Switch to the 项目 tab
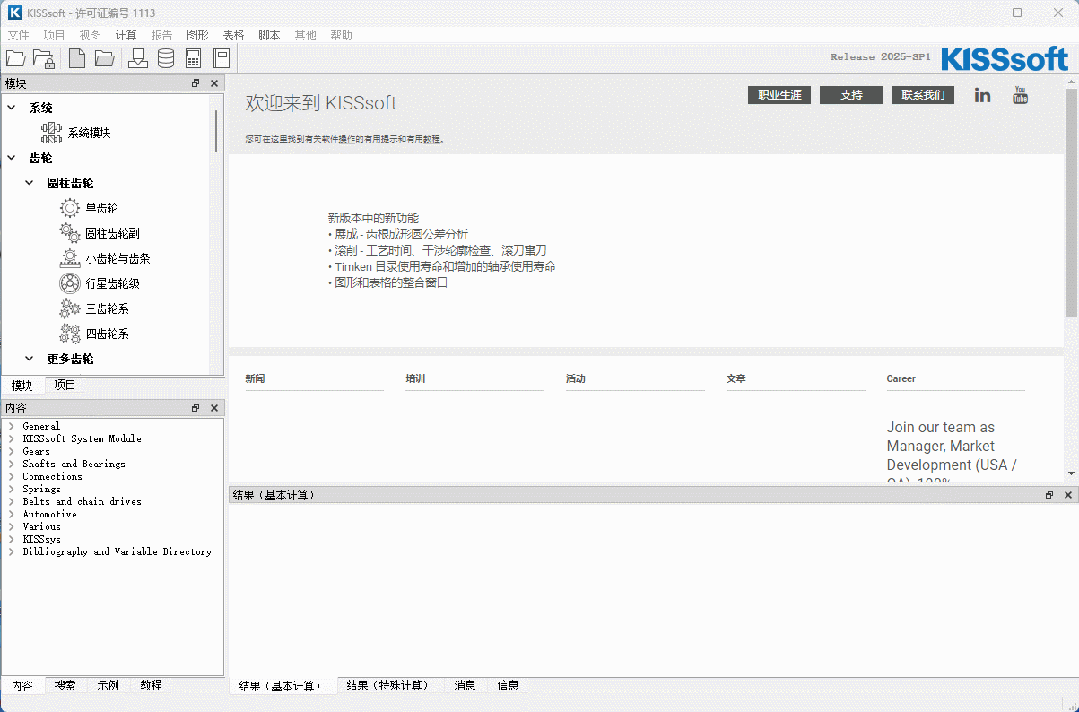The height and width of the screenshot is (712, 1079). tap(65, 385)
